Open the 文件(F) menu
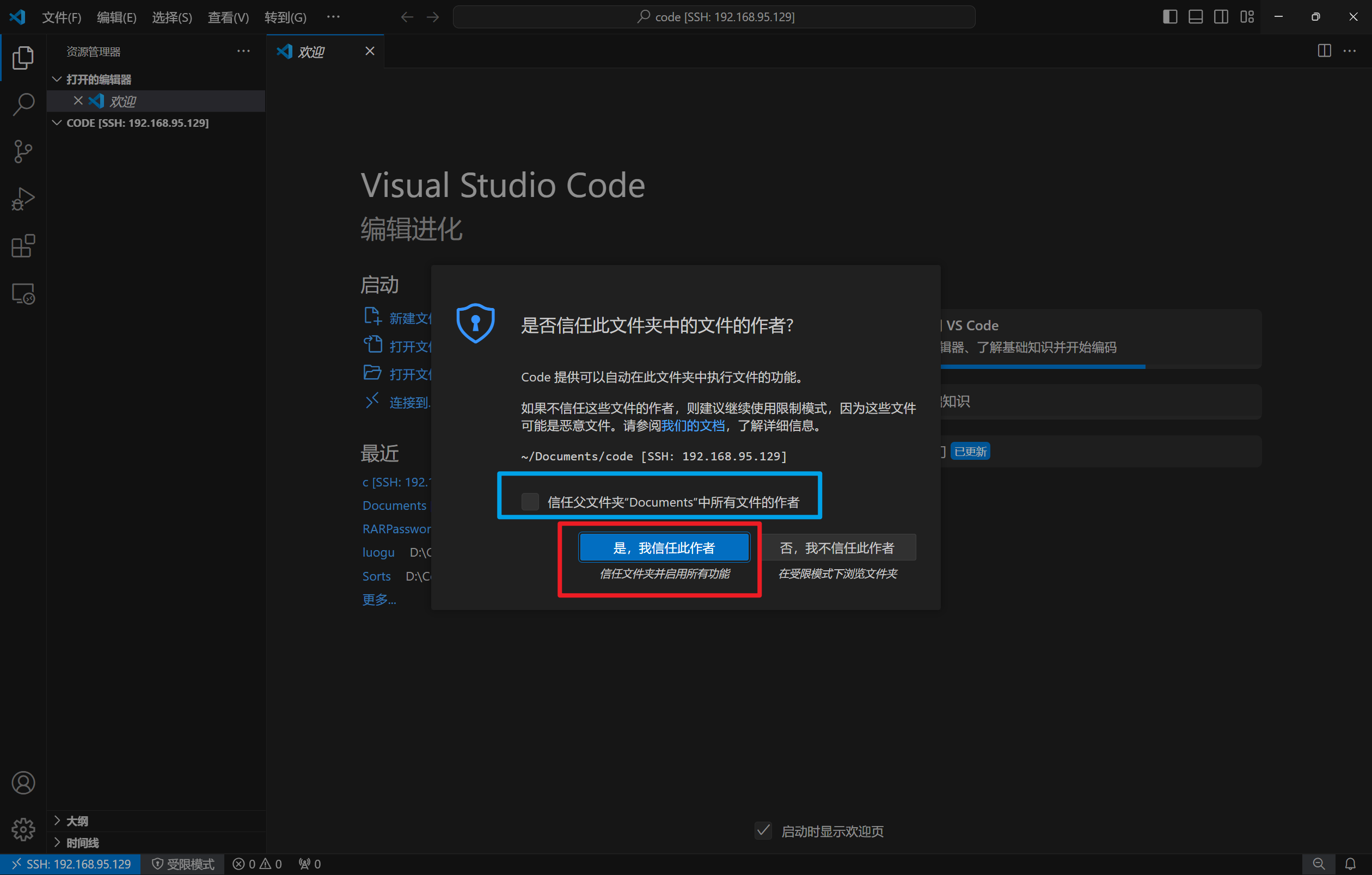This screenshot has height=875, width=1372. click(x=62, y=17)
